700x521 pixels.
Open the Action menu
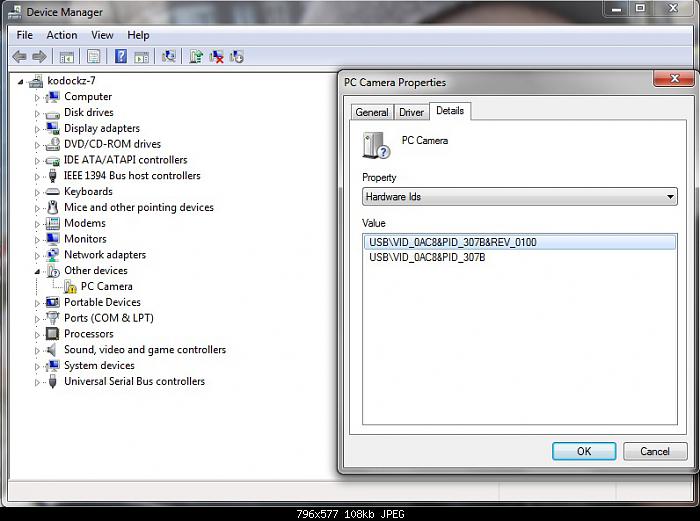(62, 35)
